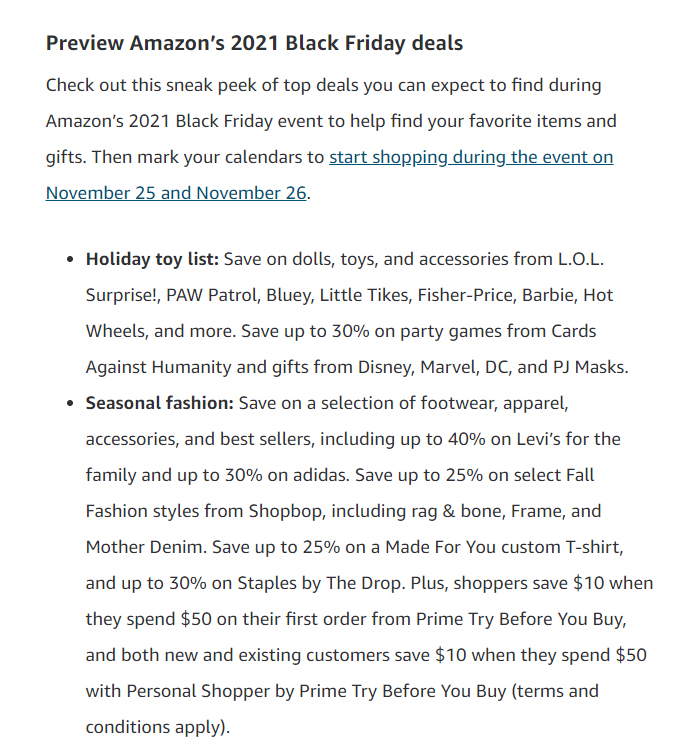Click the bold "Seasonal fashion:" label
Image resolution: width=689 pixels, height=752 pixels.
[160, 403]
